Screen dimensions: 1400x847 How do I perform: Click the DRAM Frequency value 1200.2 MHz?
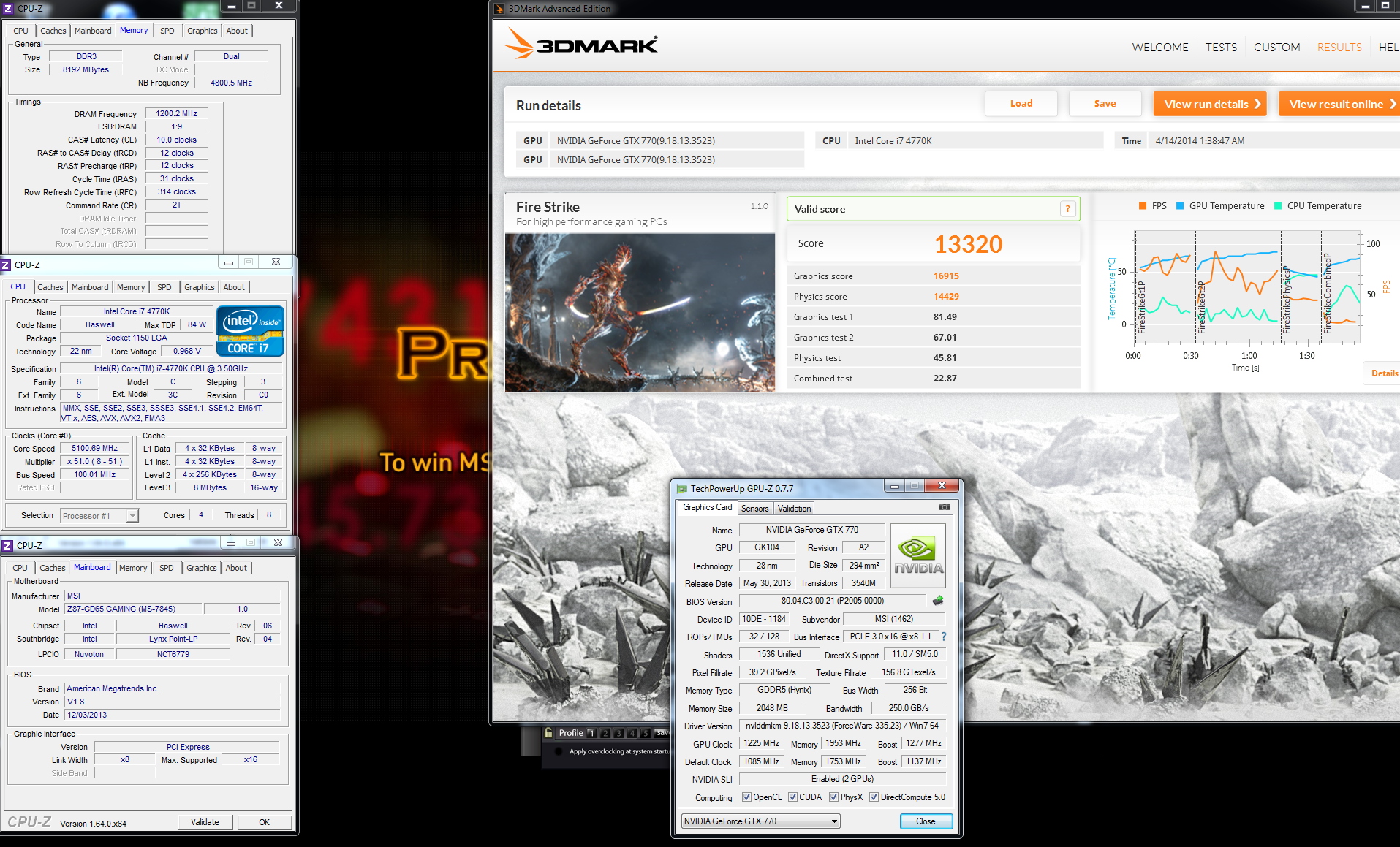pyautogui.click(x=176, y=113)
